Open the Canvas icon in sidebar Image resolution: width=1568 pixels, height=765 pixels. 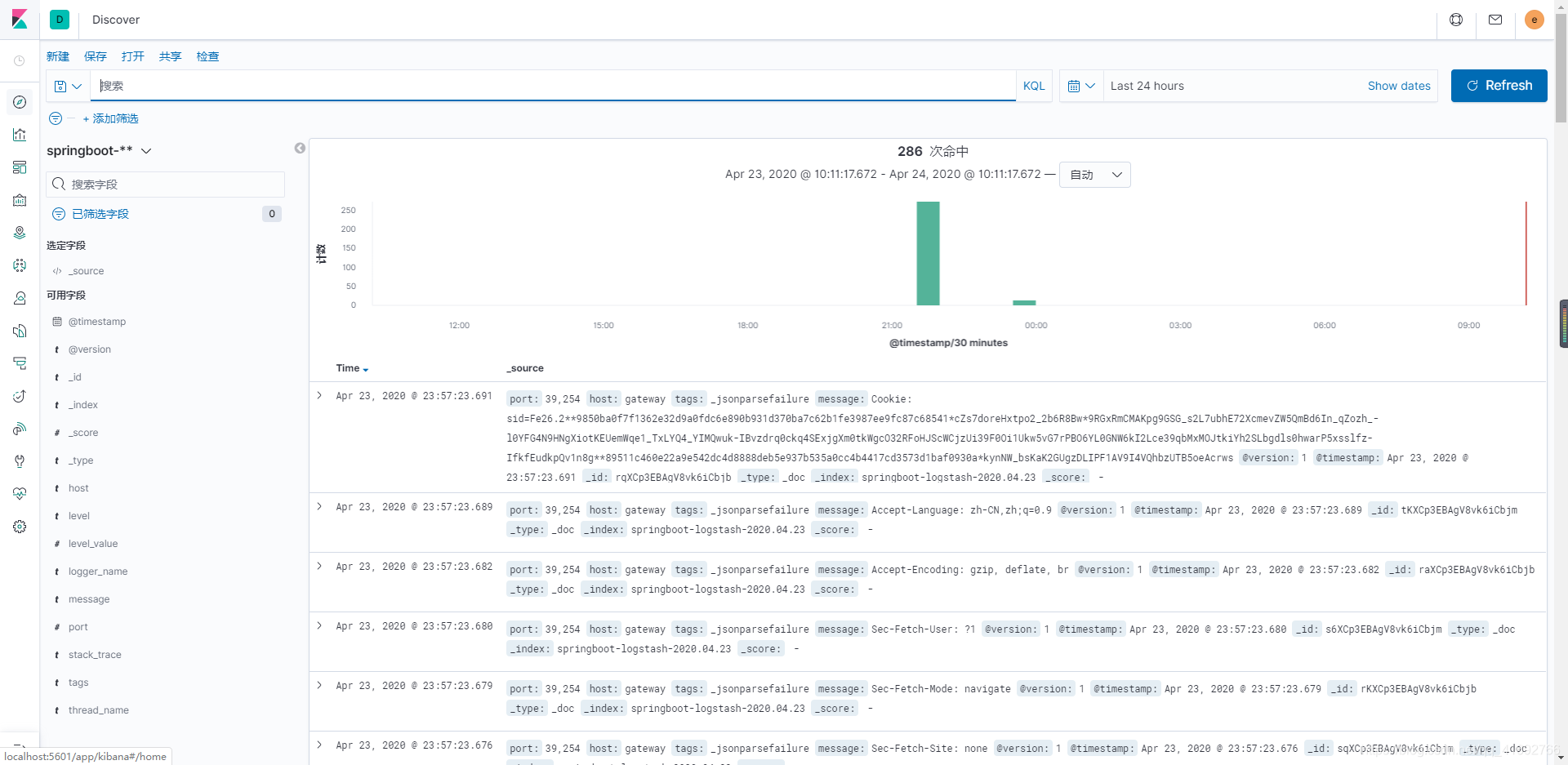coord(20,200)
